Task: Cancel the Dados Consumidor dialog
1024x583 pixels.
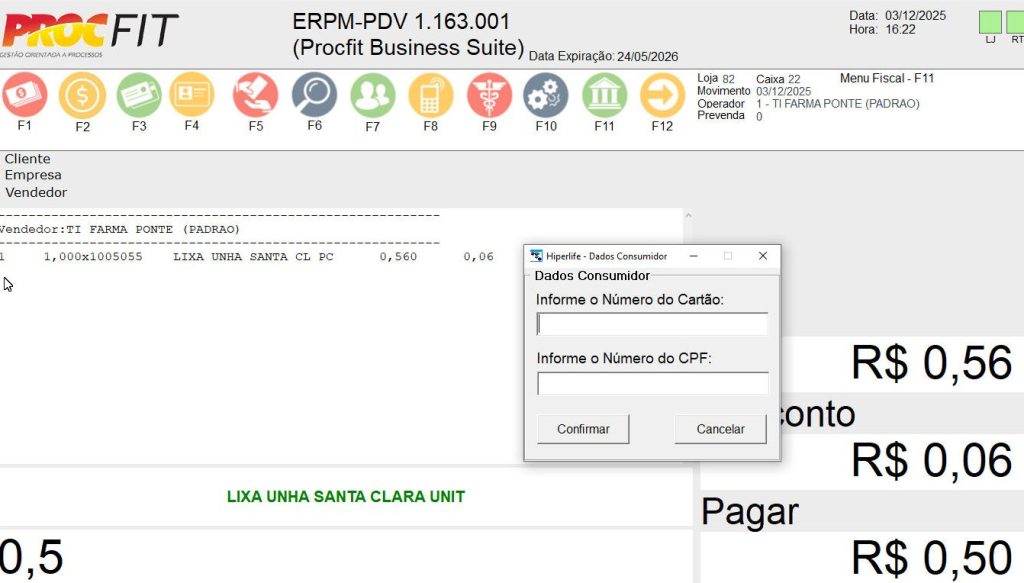Action: tap(720, 429)
